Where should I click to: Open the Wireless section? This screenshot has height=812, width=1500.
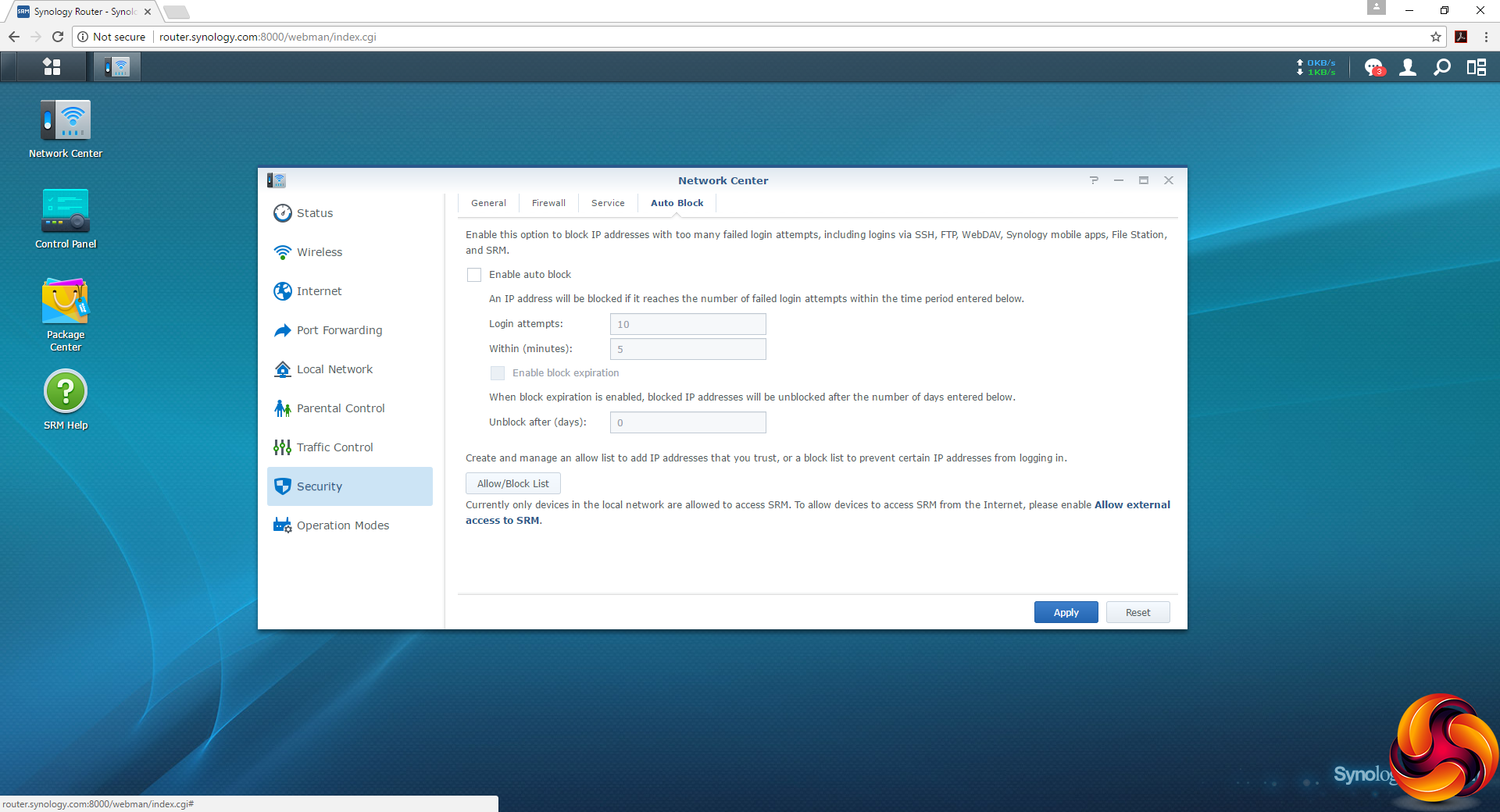click(x=350, y=252)
